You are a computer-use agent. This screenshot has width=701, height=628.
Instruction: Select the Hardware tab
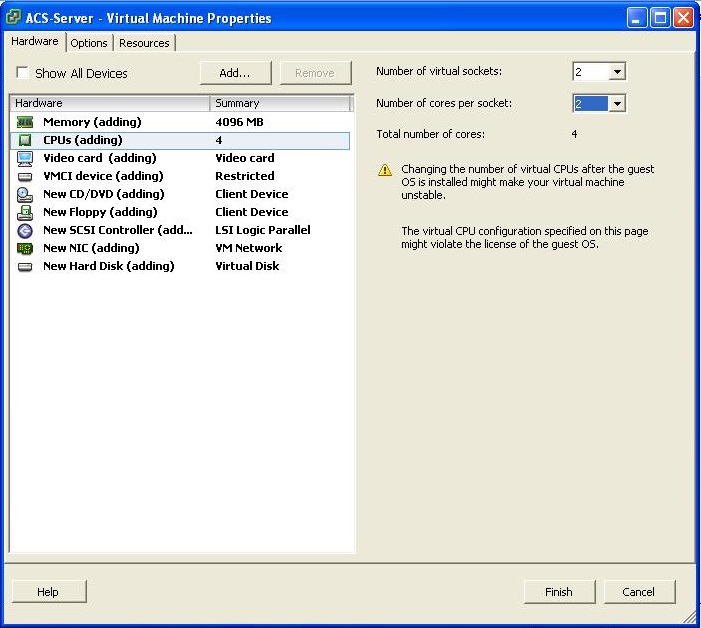click(x=35, y=42)
